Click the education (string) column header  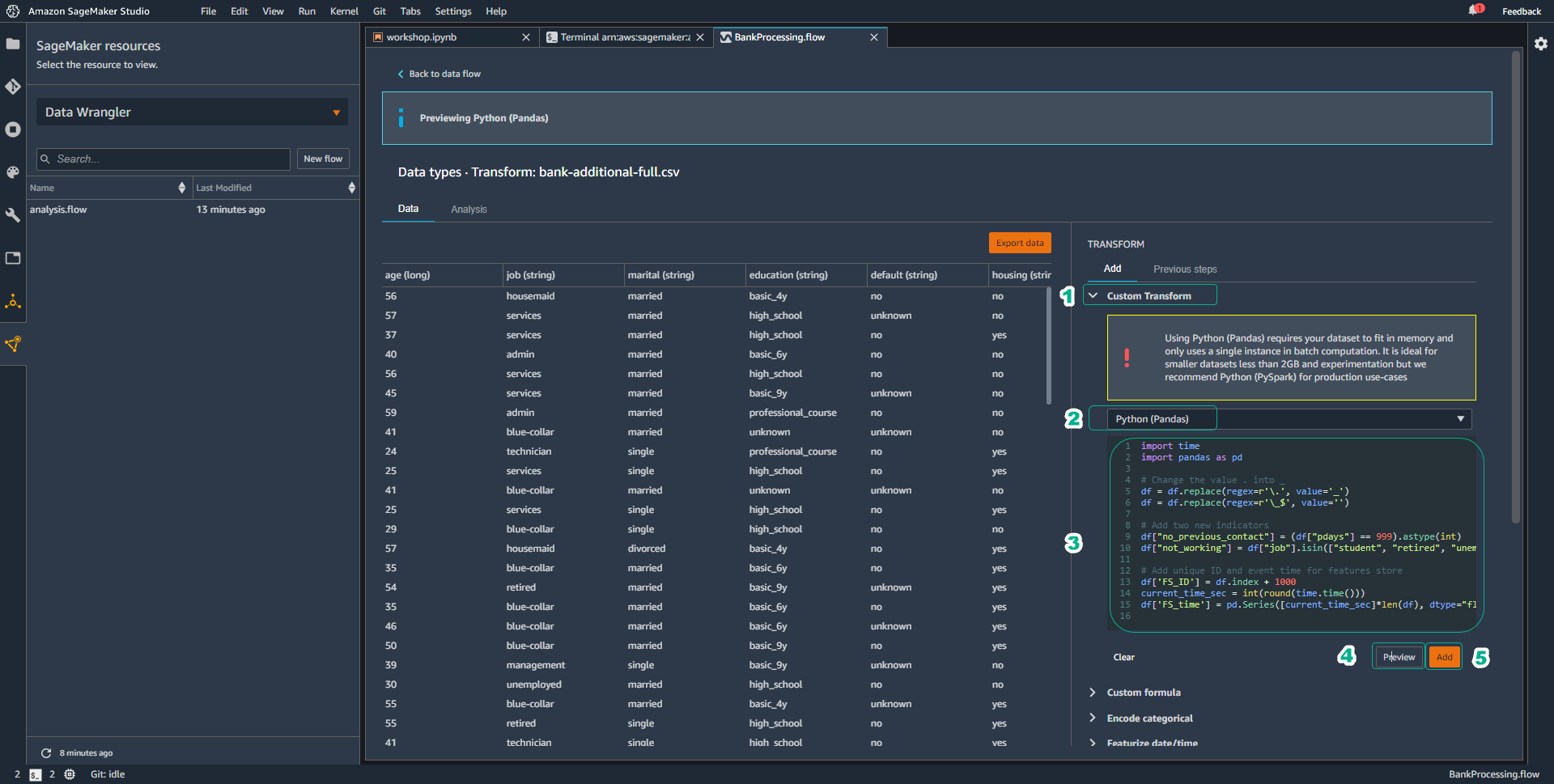pyautogui.click(x=806, y=275)
